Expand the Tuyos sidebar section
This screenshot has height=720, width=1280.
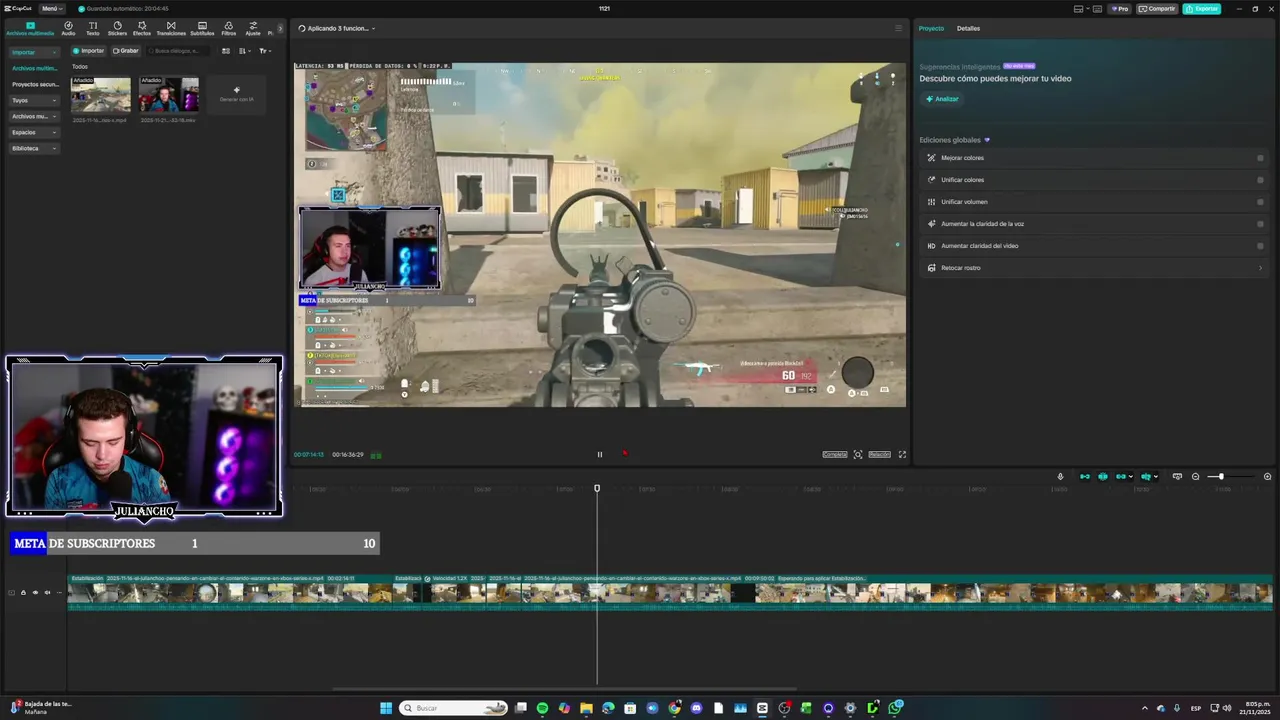click(x=34, y=100)
